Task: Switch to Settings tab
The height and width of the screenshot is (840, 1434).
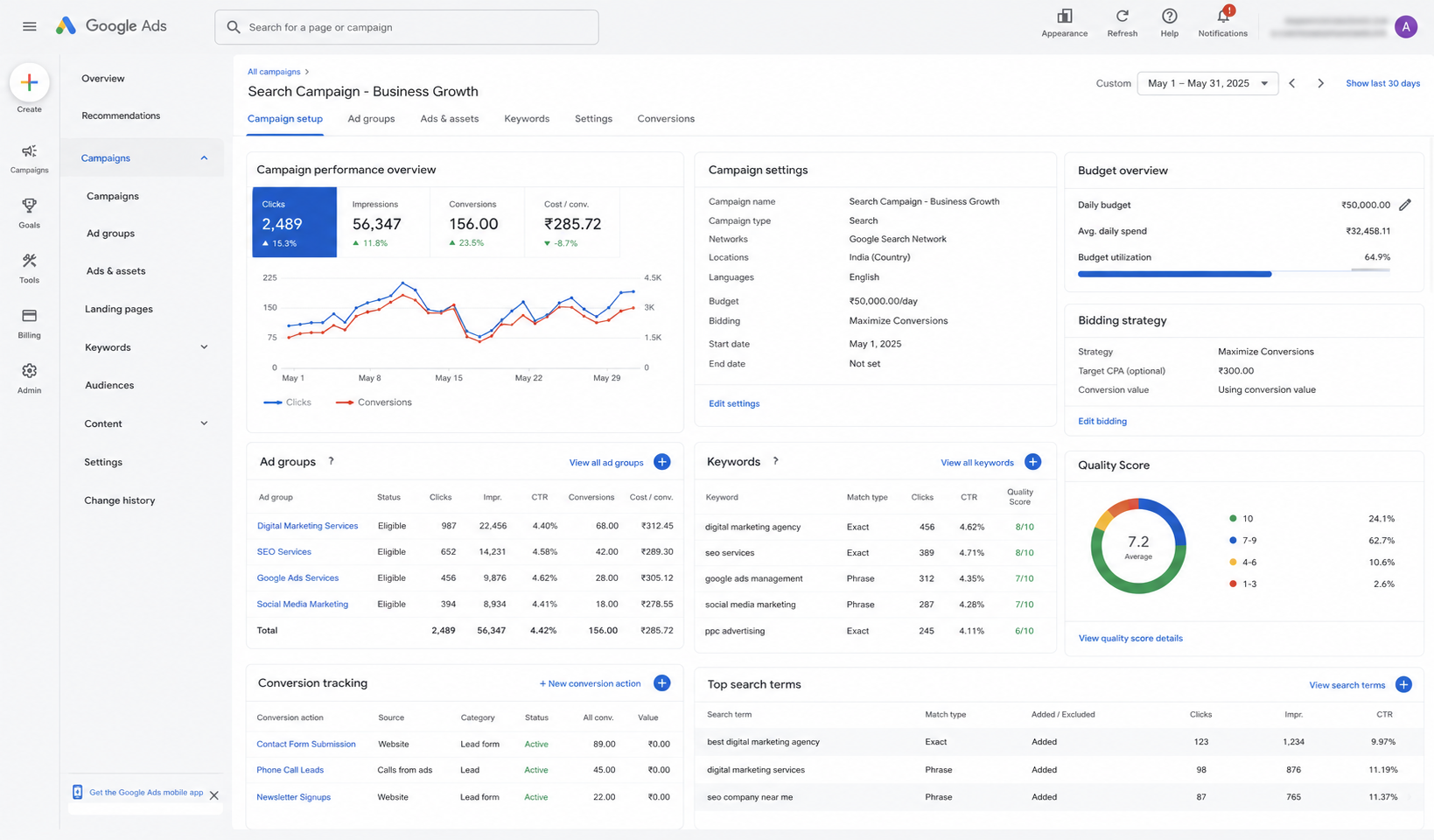Action: 593,119
